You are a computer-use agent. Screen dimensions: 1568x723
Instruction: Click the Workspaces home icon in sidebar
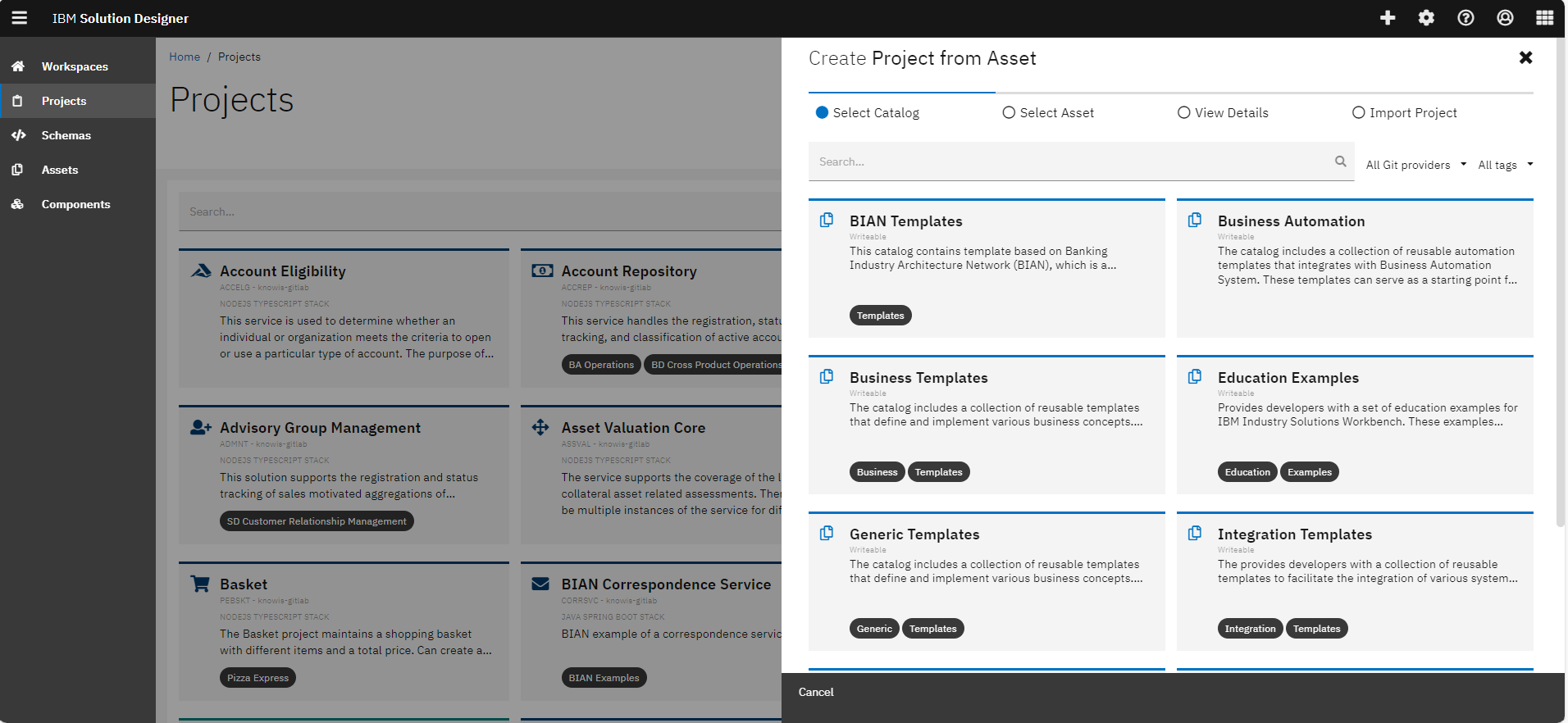(x=18, y=66)
